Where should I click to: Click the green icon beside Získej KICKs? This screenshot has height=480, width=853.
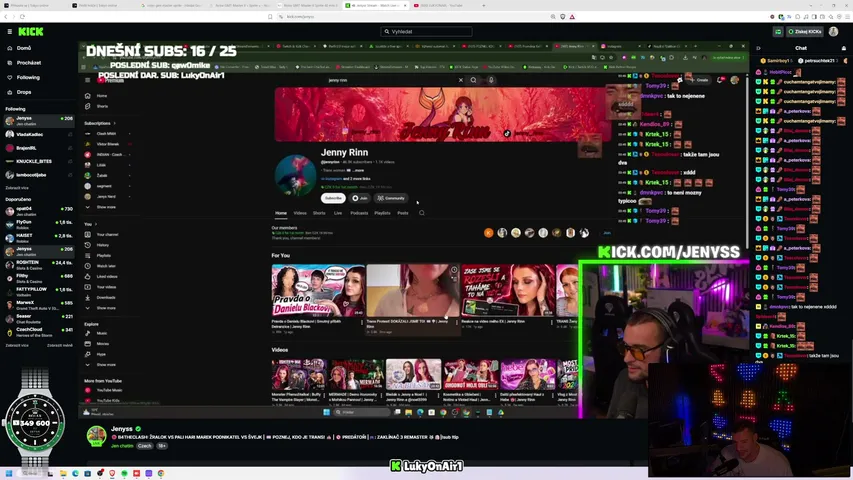pyautogui.click(x=778, y=32)
